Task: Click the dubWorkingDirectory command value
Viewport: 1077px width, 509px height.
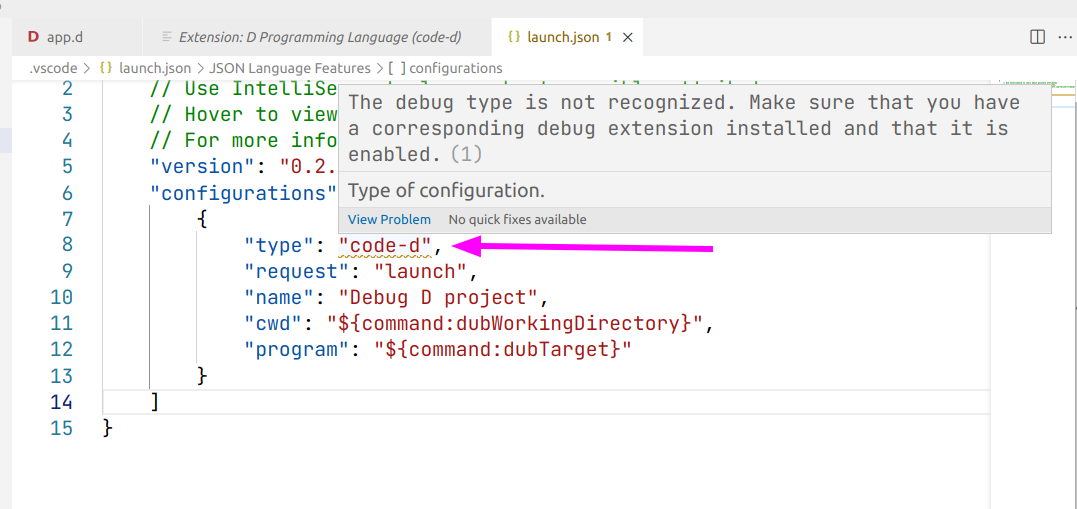Action: pyautogui.click(x=514, y=324)
